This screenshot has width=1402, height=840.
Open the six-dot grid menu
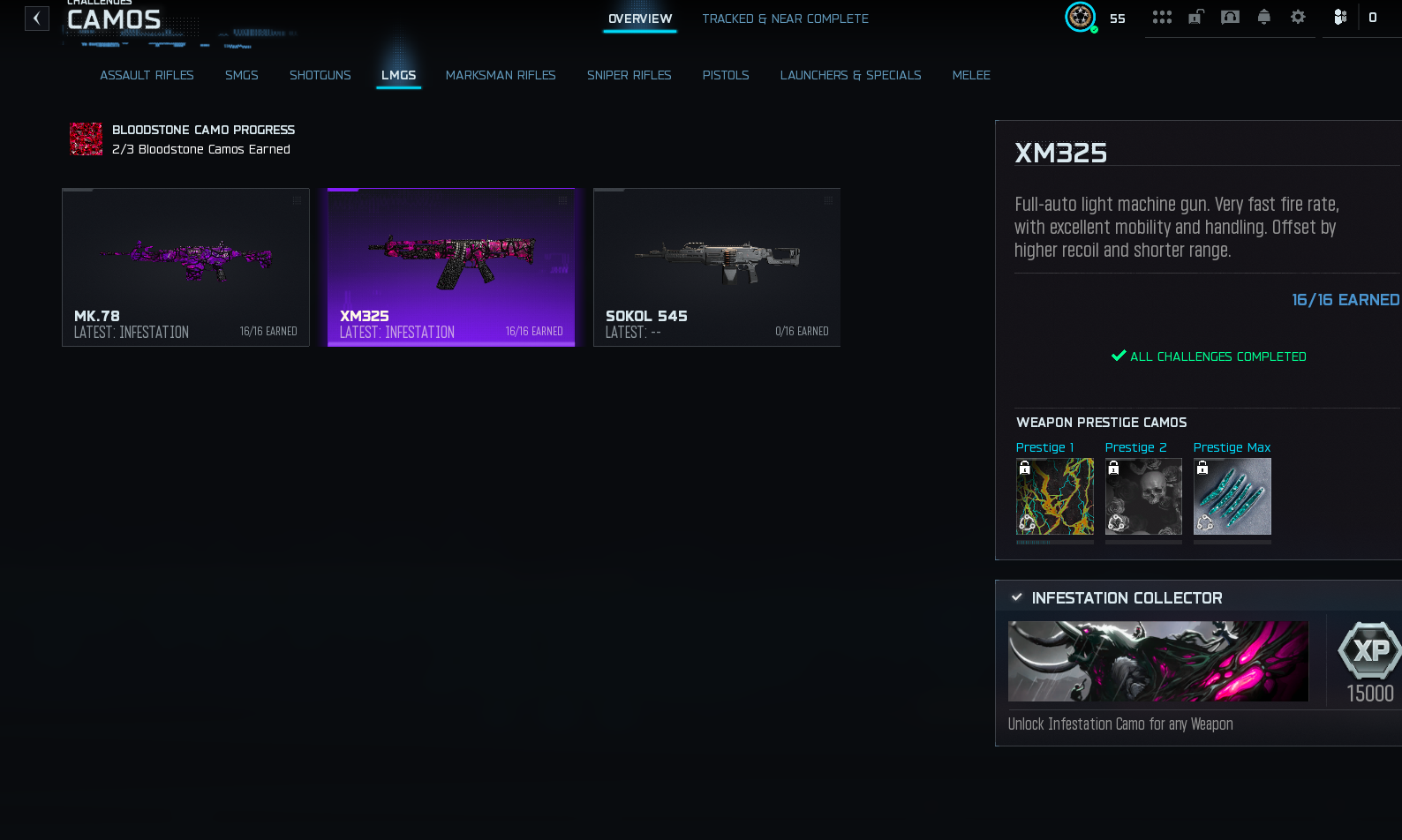(x=1162, y=18)
